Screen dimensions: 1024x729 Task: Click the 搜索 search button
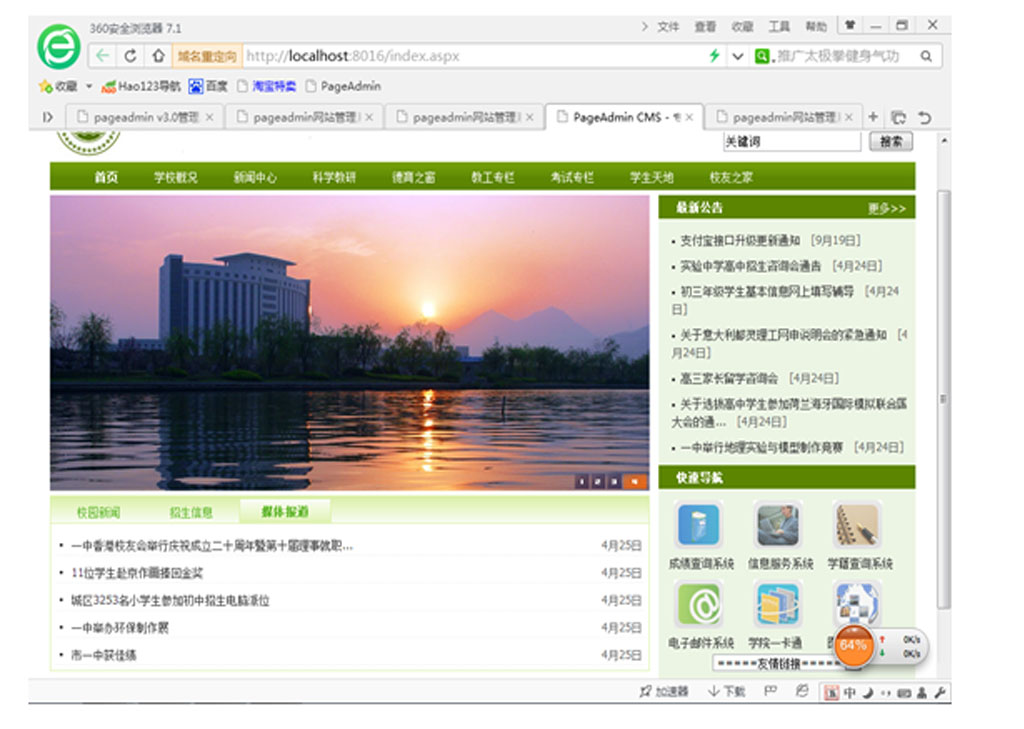pos(891,142)
